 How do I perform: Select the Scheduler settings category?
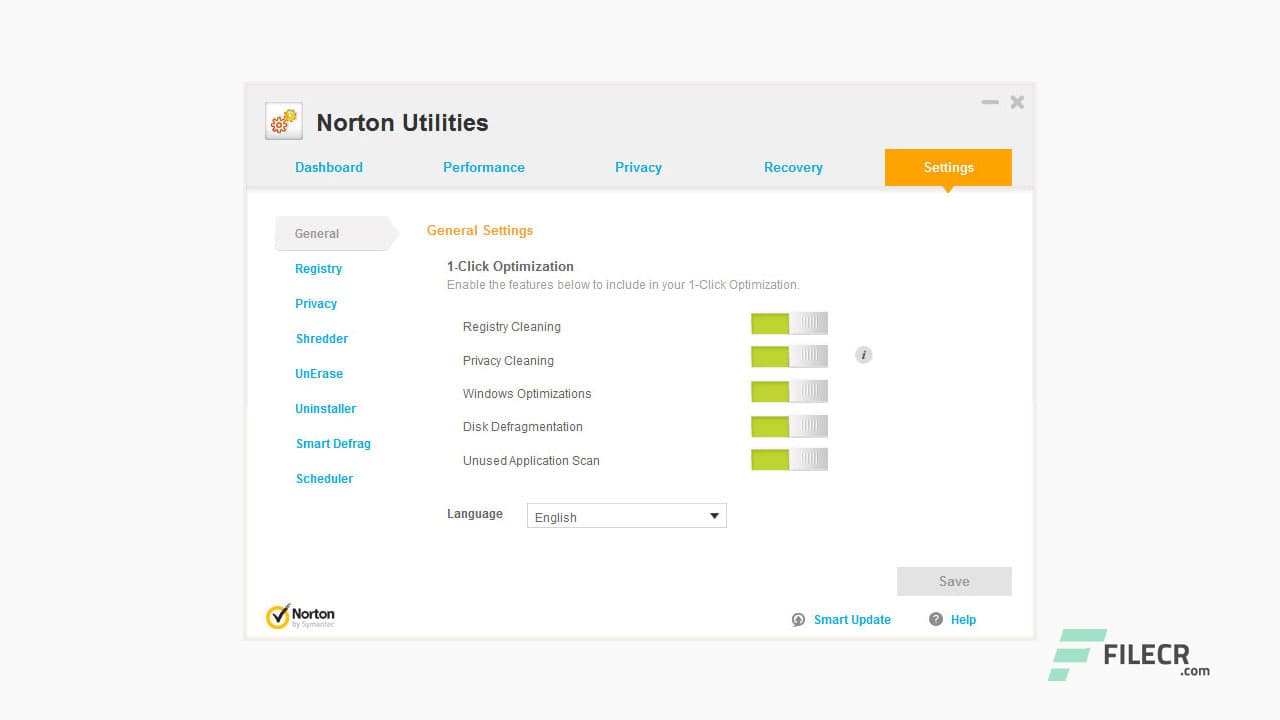click(324, 478)
